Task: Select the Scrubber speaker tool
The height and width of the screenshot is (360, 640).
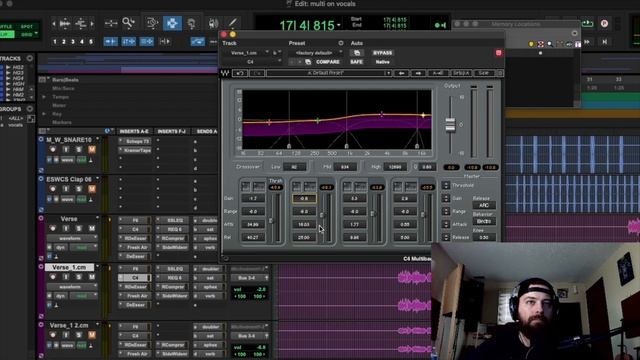Action: point(213,23)
